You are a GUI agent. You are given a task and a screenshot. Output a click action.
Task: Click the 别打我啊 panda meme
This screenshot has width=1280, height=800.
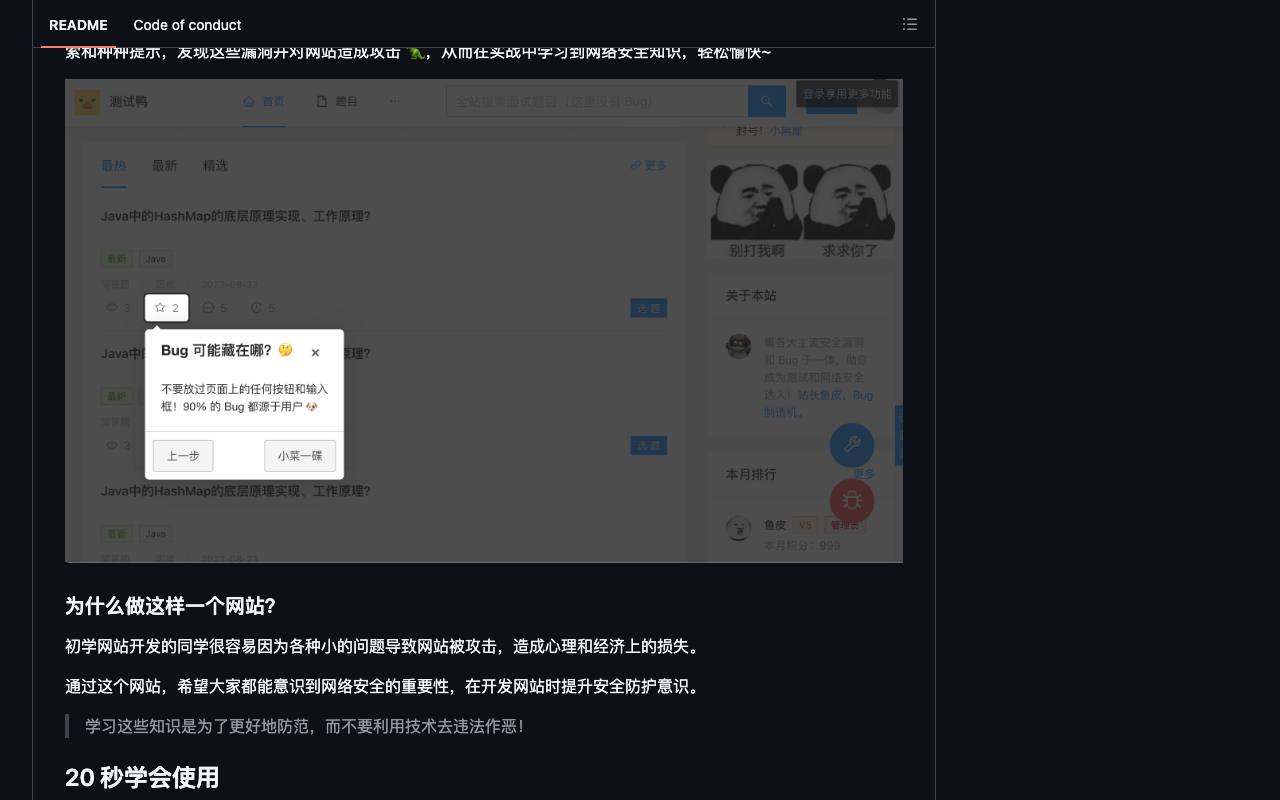click(756, 212)
